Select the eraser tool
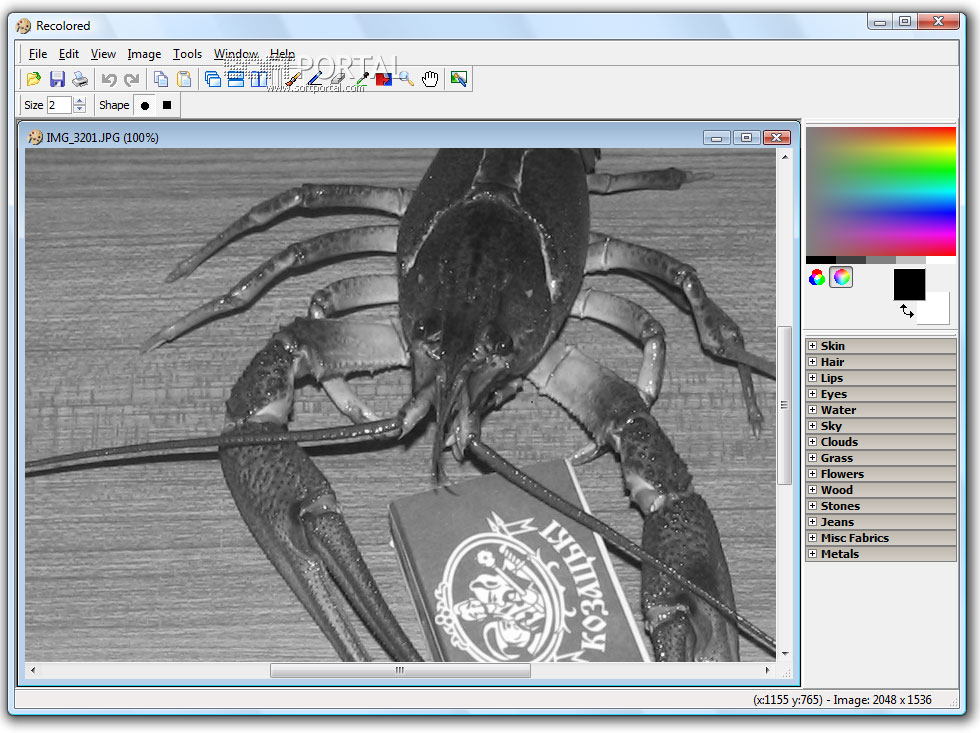Screen dimensions: 980x733 pyautogui.click(x=338, y=79)
